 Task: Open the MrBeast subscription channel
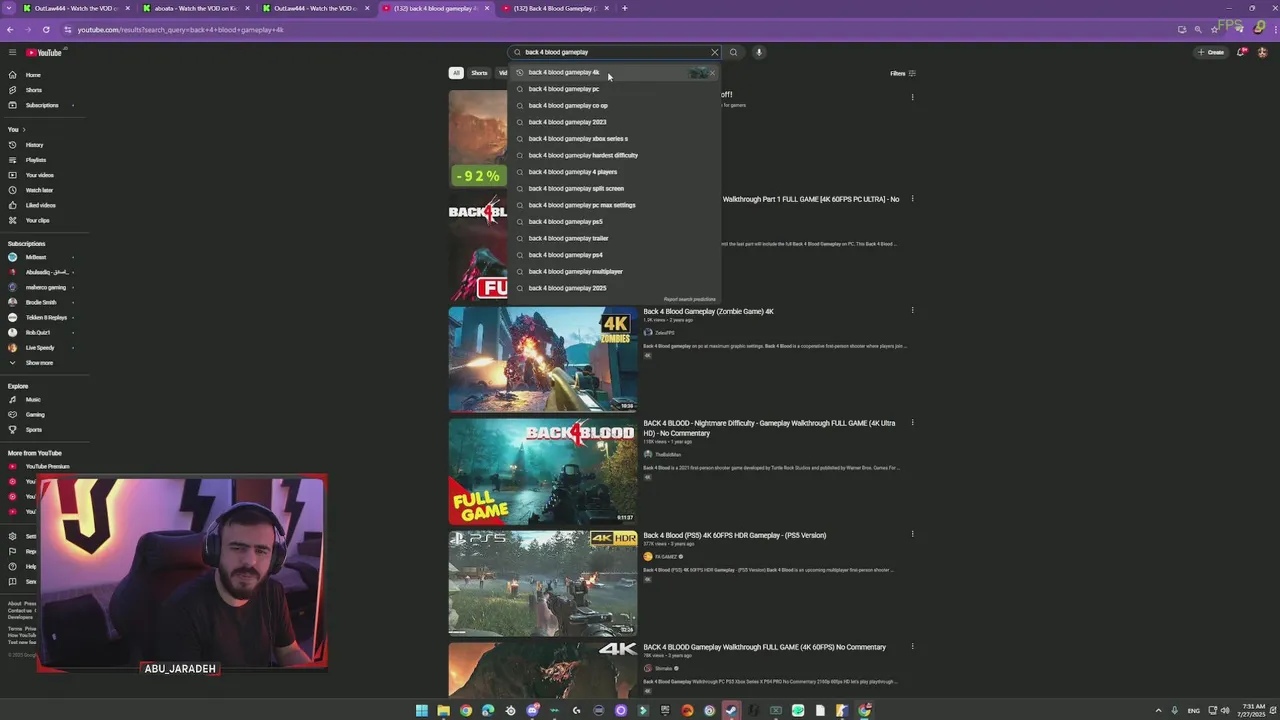tap(36, 257)
